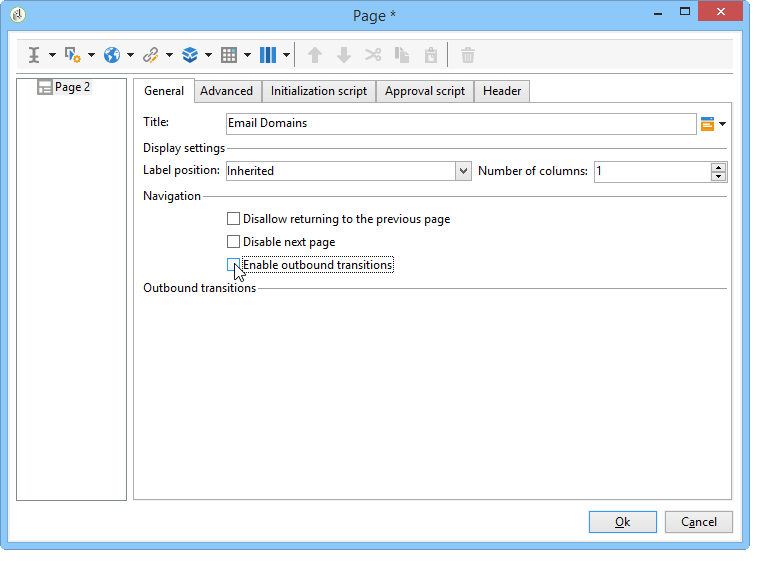The width and height of the screenshot is (757, 561).
Task: Open the table icon's dropdown arrow
Action: pyautogui.click(x=247, y=55)
